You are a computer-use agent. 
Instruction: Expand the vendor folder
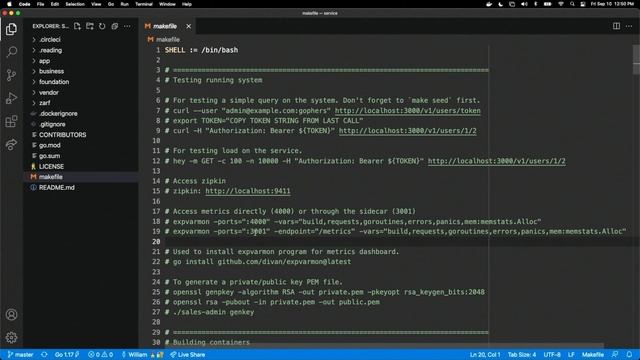[49, 93]
